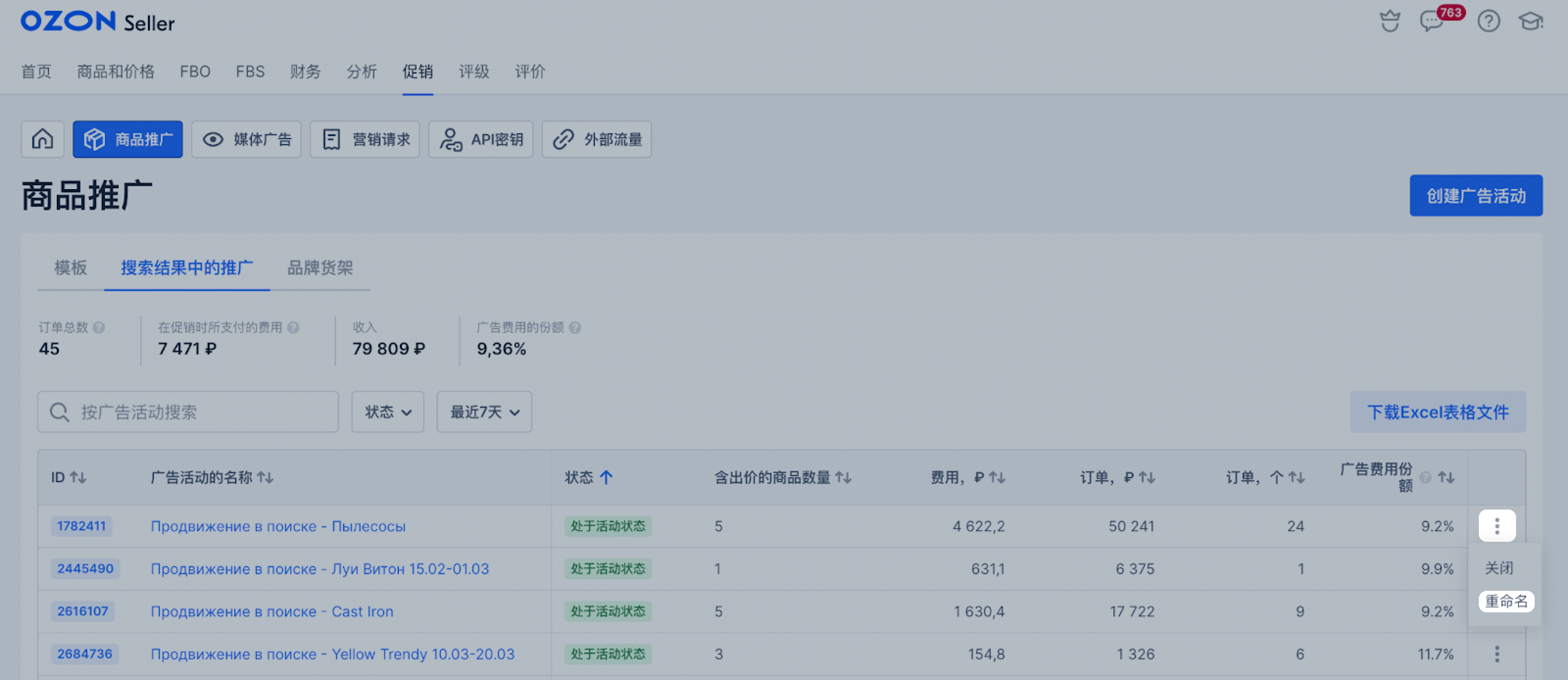Viewport: 1568px width, 680px height.
Task: Select API密钥 section button
Action: pos(481,140)
